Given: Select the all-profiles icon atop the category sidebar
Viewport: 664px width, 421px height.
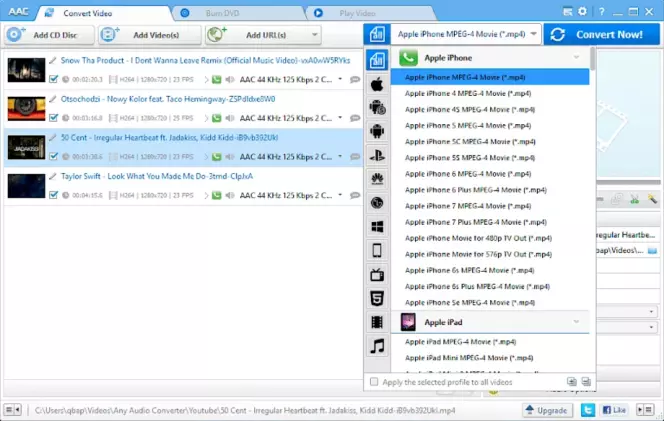Looking at the screenshot, I should [377, 60].
